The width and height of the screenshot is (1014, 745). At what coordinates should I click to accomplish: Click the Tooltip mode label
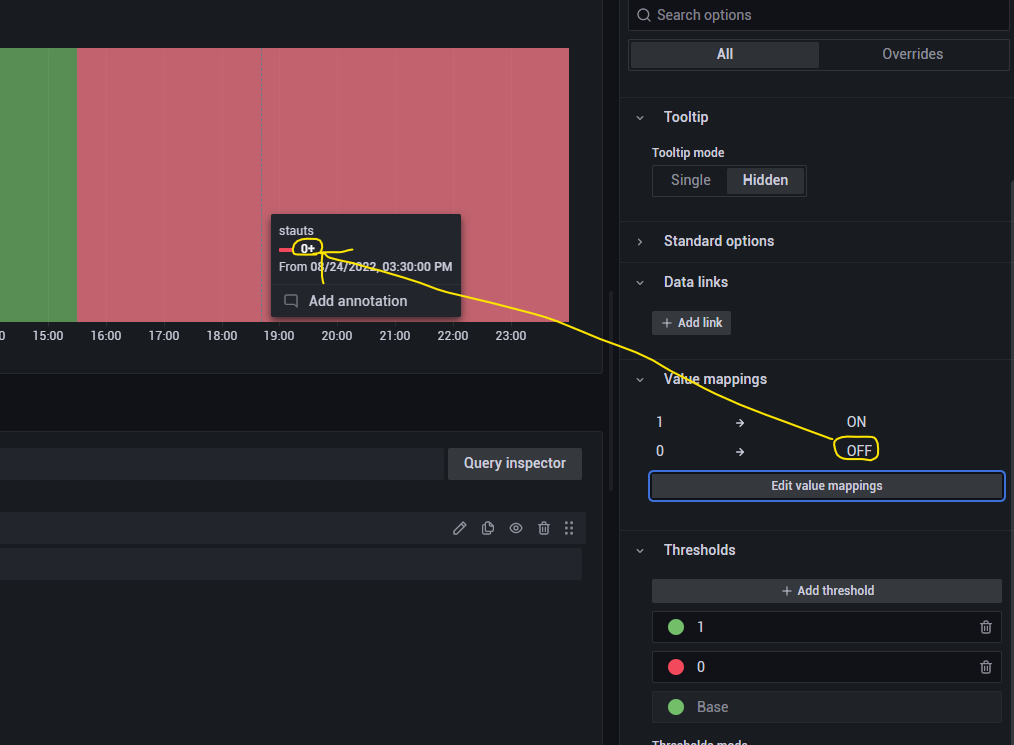click(687, 153)
